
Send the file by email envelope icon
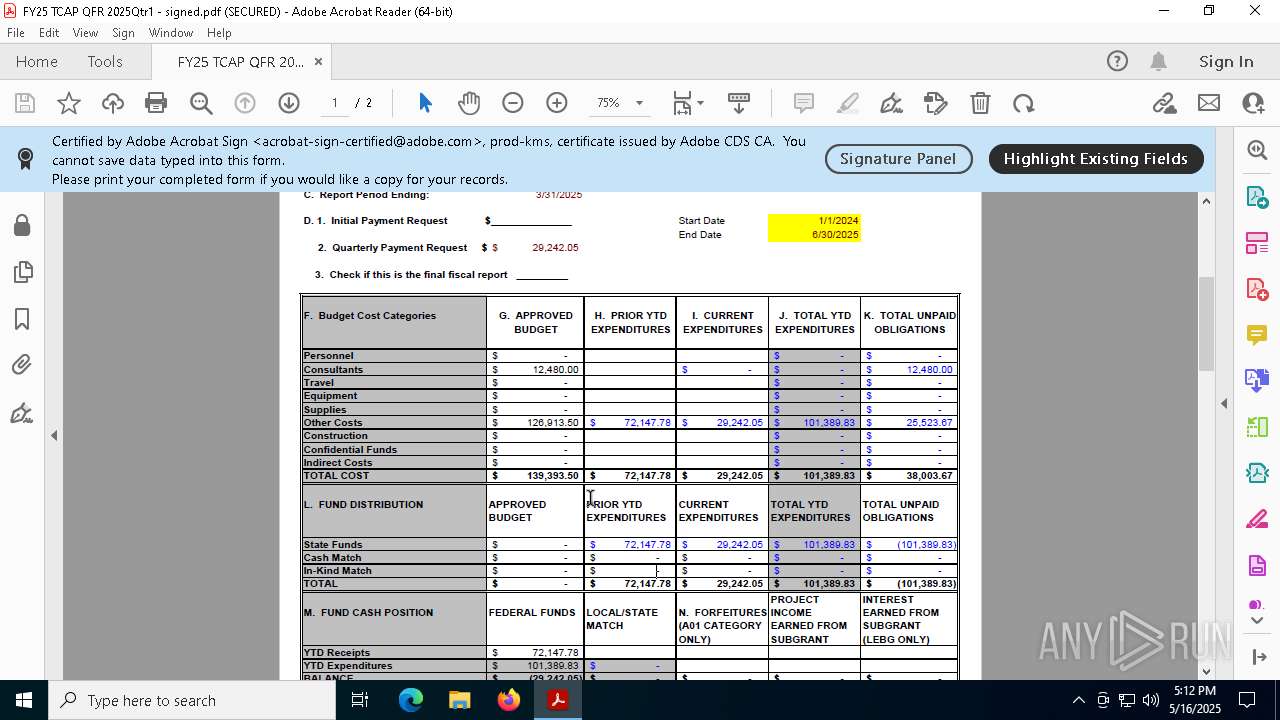(x=1209, y=103)
